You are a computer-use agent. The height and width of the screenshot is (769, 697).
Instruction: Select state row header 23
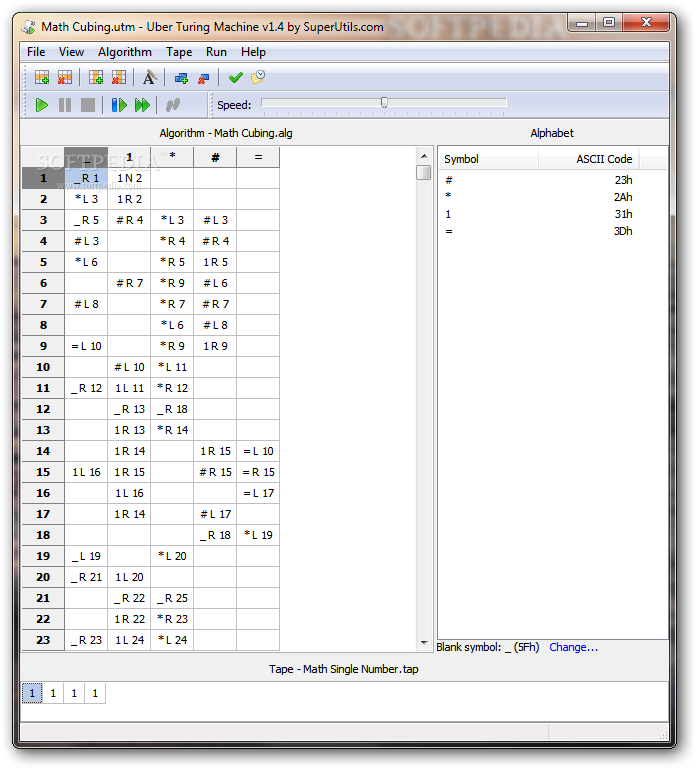(43, 640)
